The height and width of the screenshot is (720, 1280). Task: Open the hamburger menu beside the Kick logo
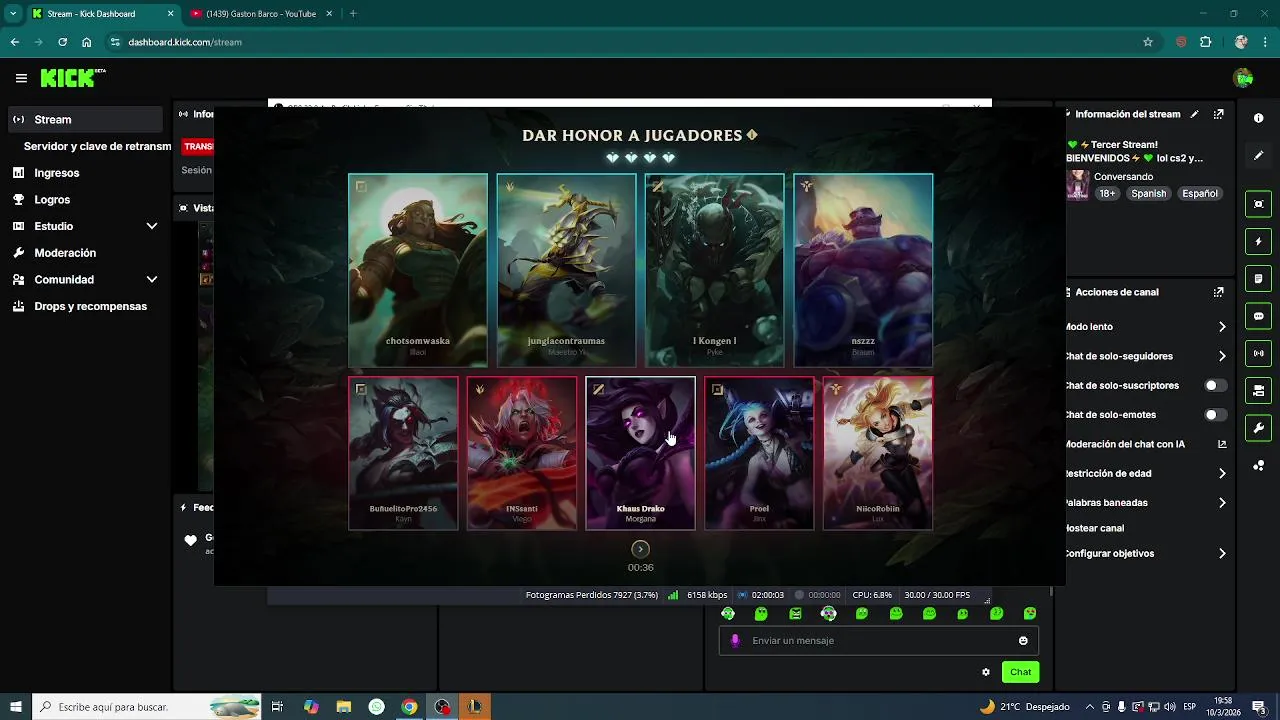pos(21,78)
